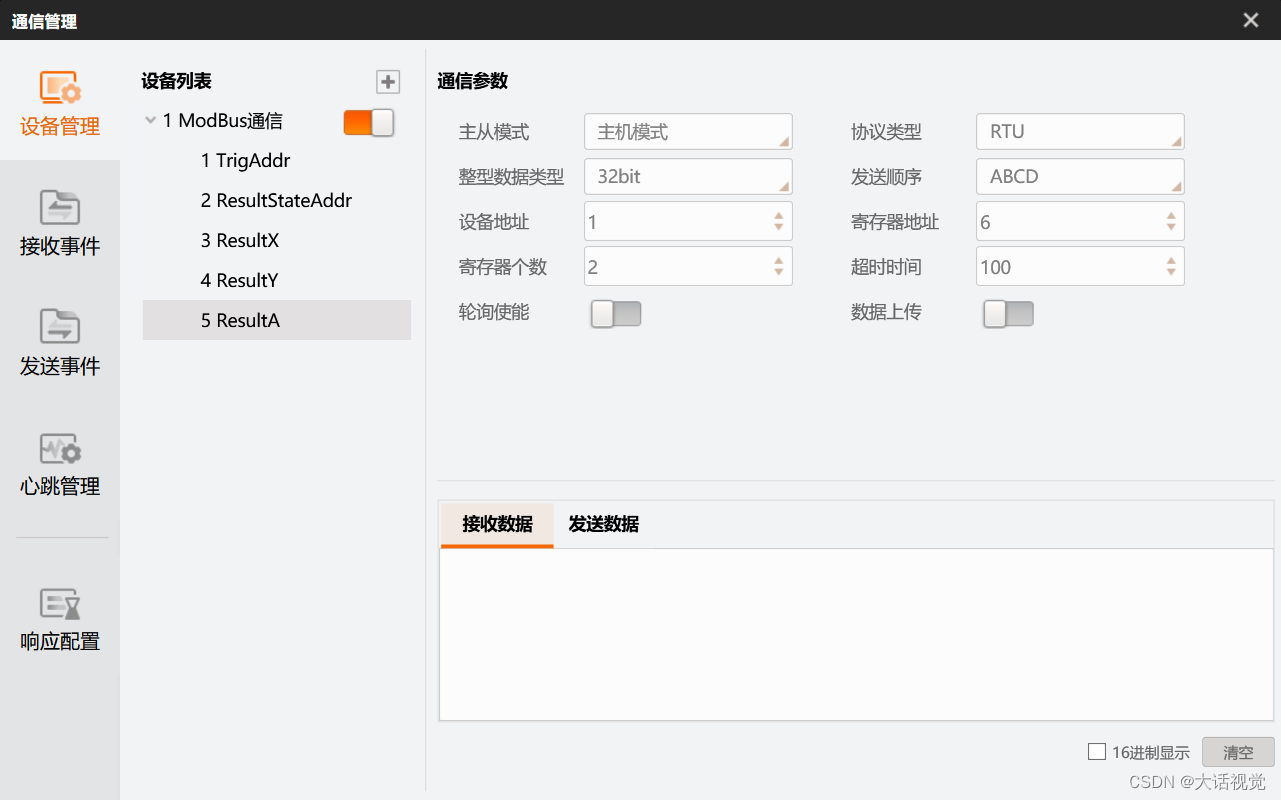The width and height of the screenshot is (1281, 800).
Task: Collapse the 1 ModBus通信 tree node
Action: 150,121
